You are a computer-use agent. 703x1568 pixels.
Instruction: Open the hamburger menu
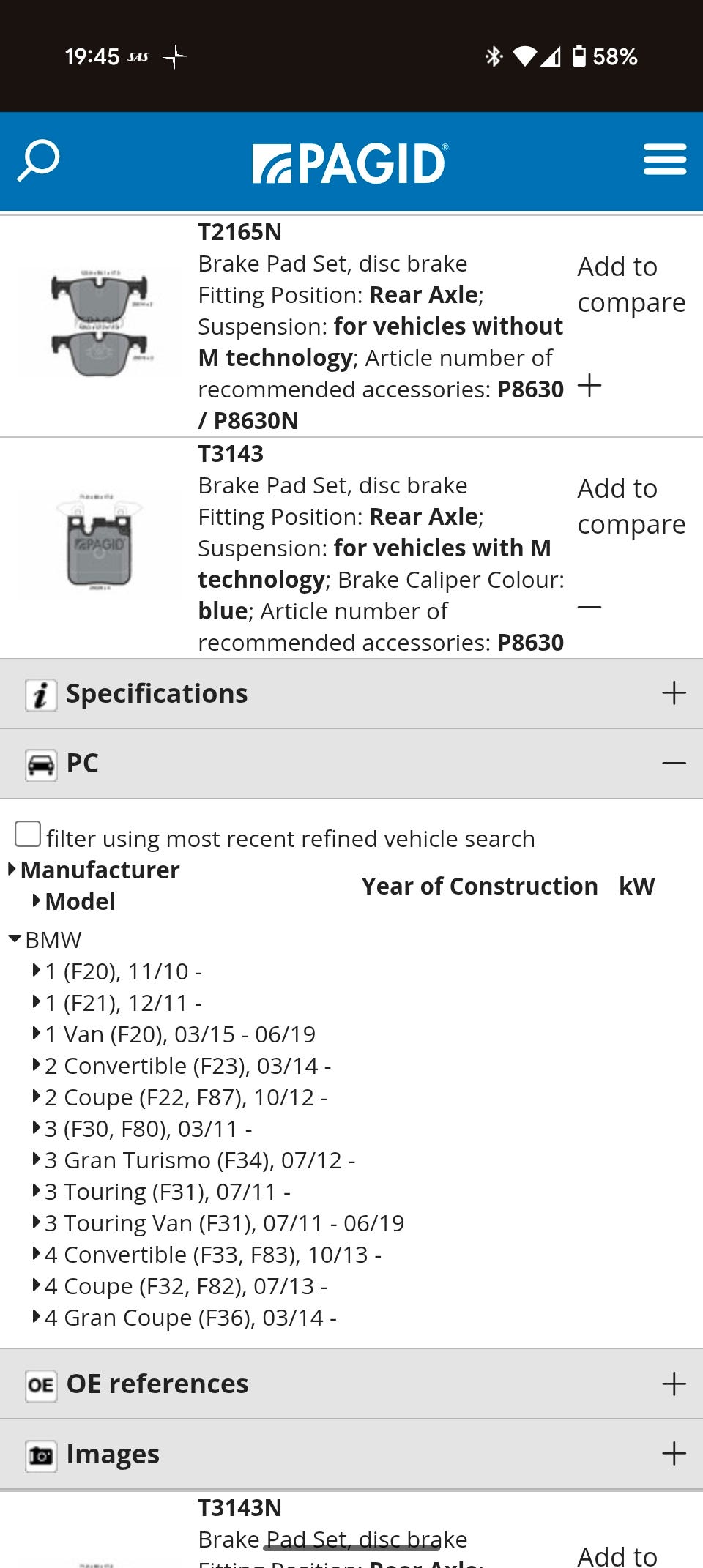coord(665,160)
